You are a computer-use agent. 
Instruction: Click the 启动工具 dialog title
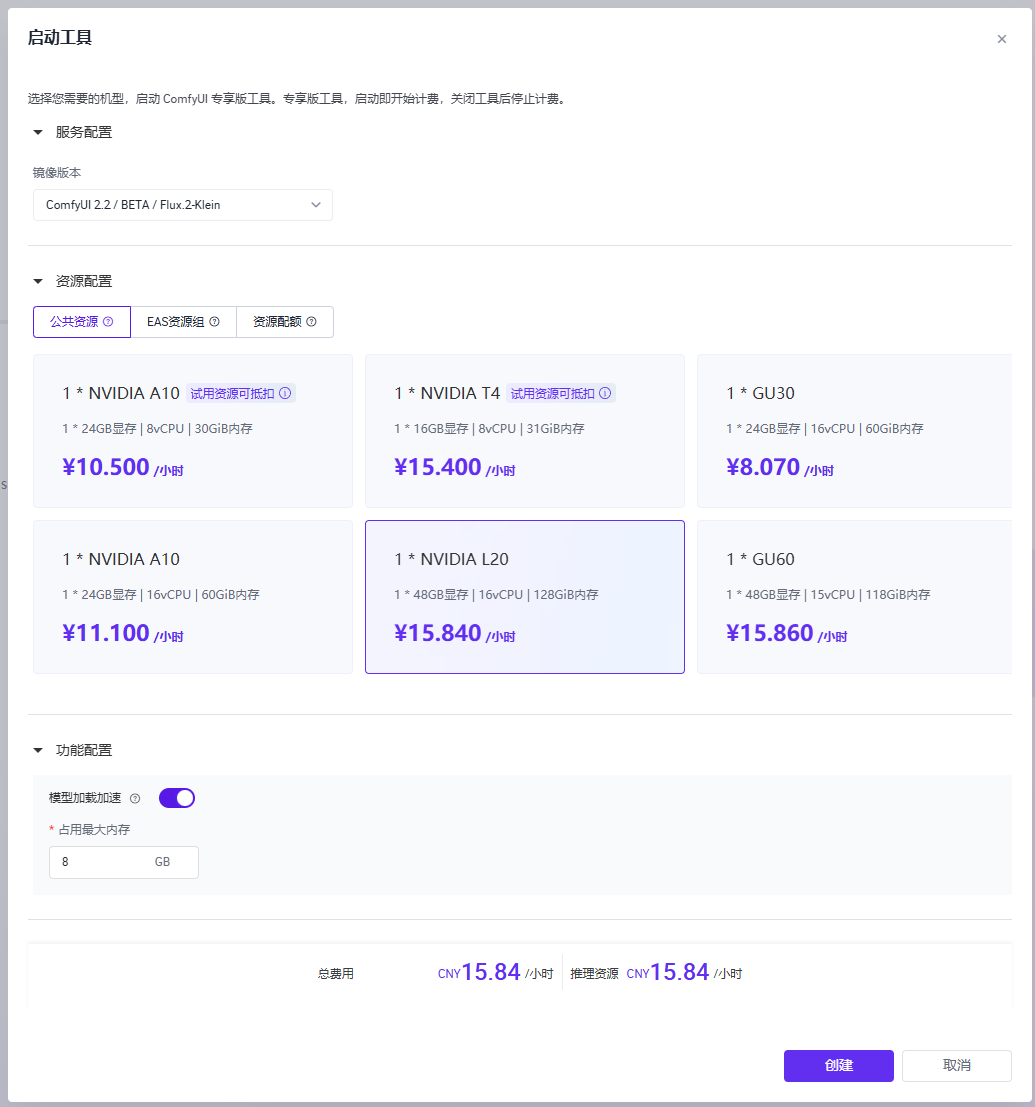[x=60, y=37]
